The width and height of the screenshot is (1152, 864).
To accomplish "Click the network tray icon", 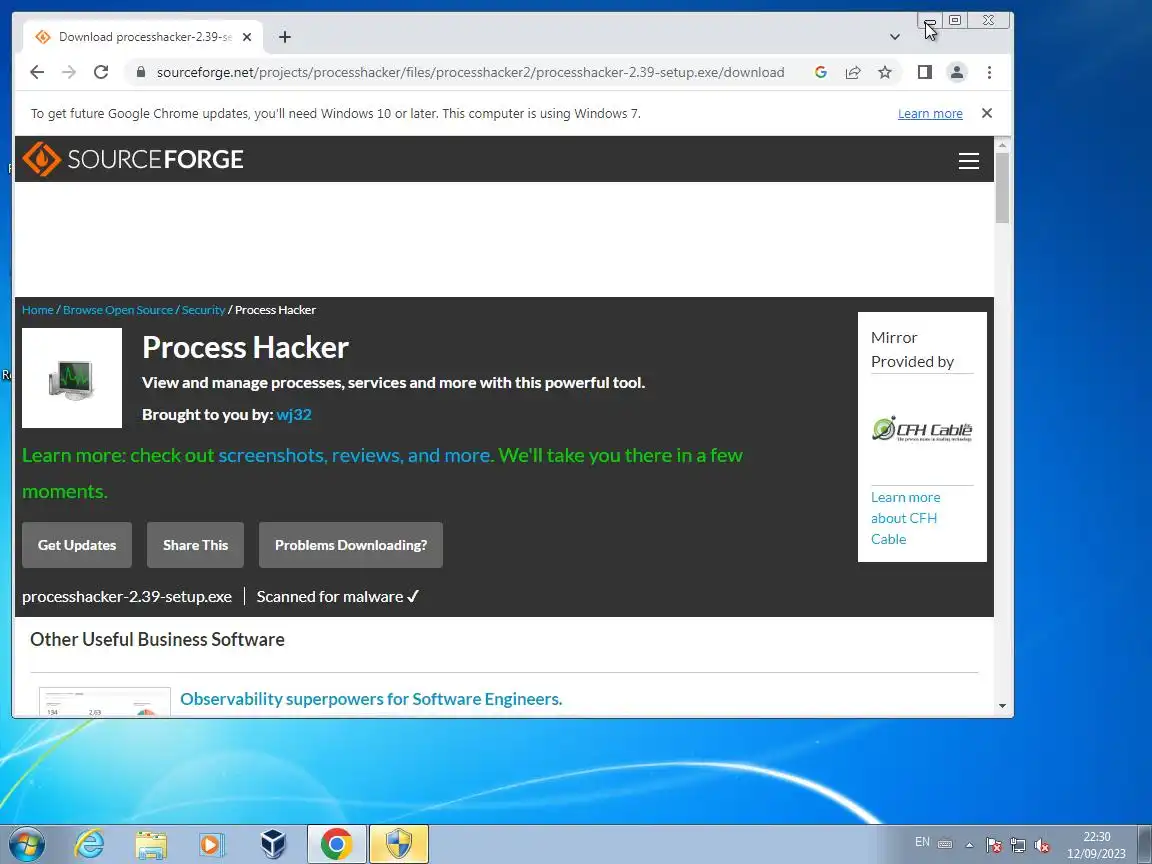I will tap(1018, 845).
